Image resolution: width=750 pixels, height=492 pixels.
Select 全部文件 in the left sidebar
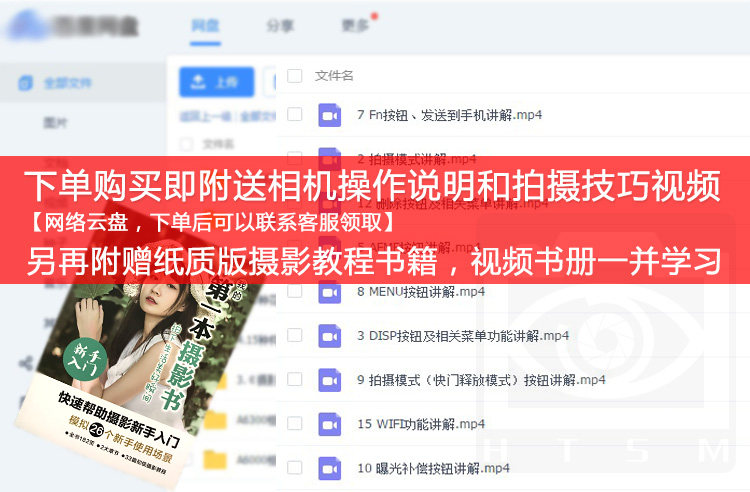coord(67,83)
